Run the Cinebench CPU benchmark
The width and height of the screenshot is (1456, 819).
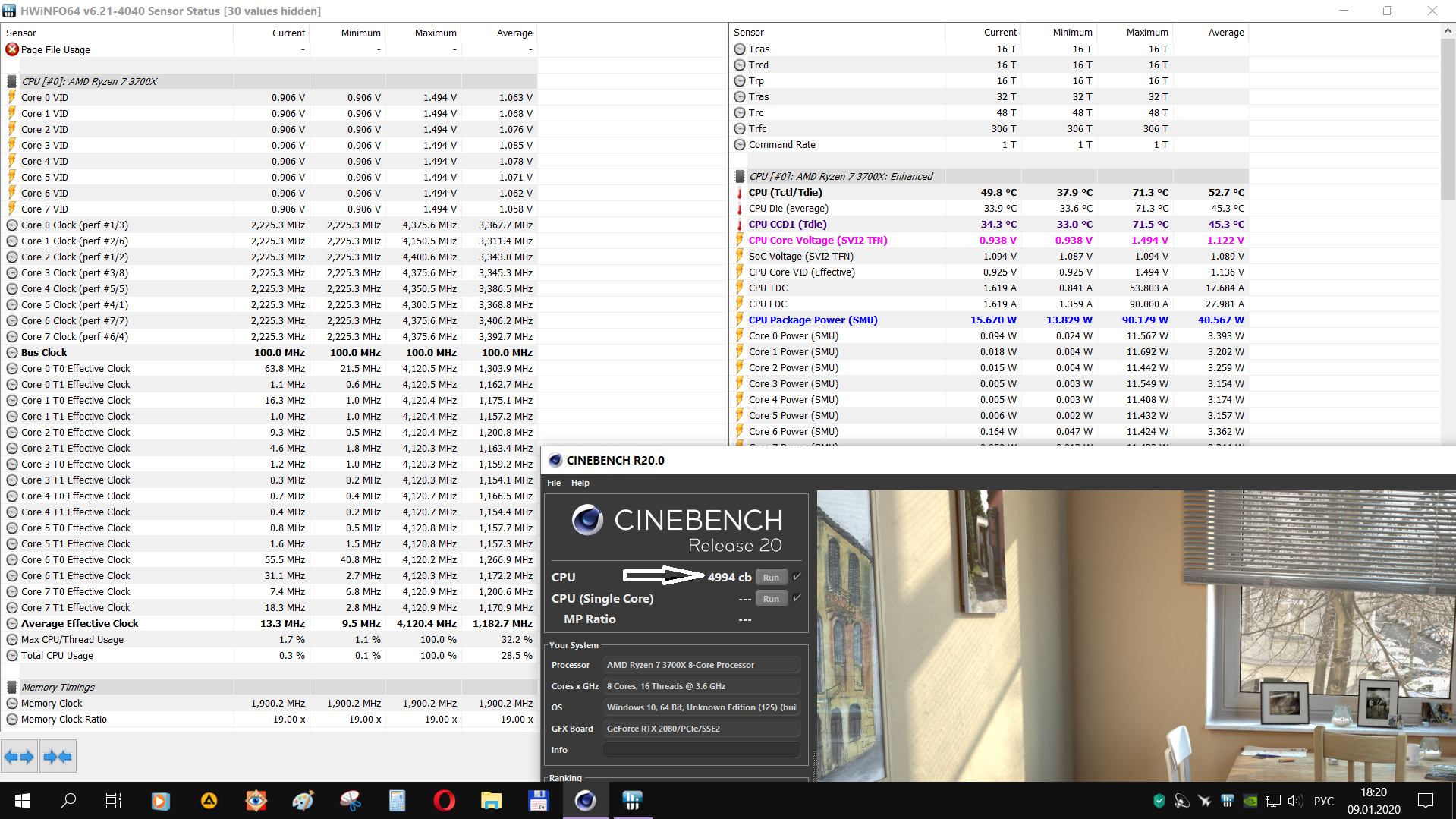[x=772, y=578]
